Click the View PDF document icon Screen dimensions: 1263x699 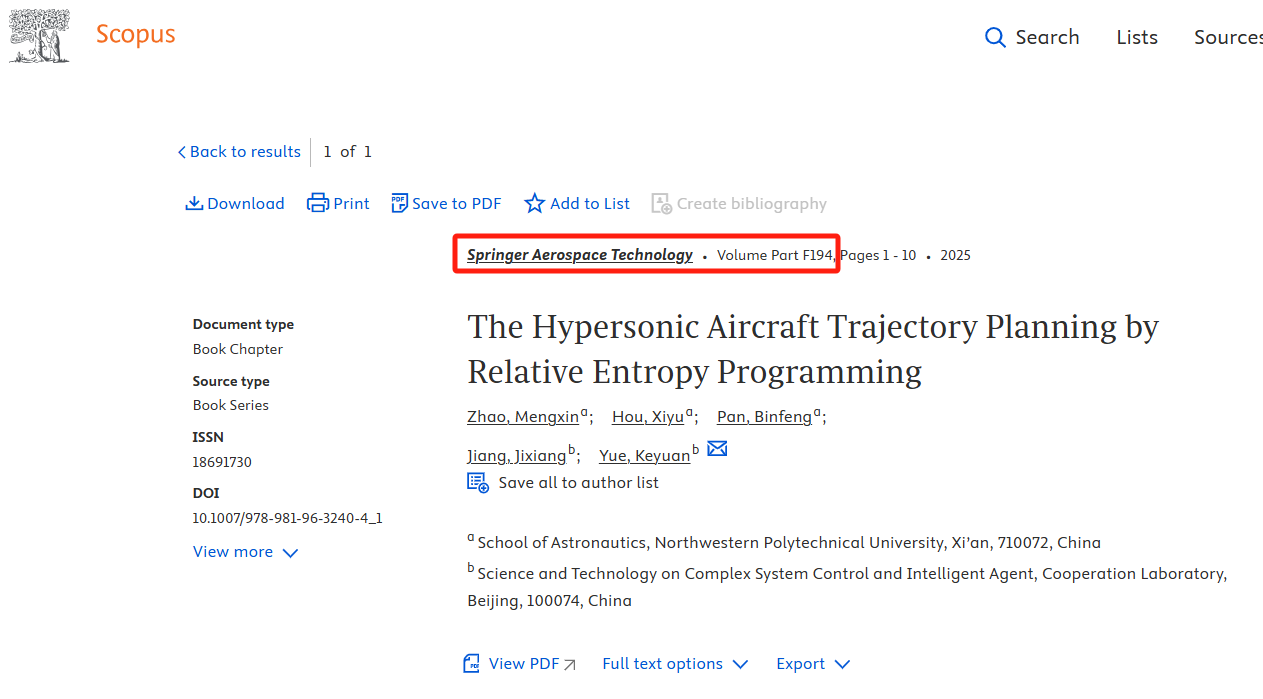pyautogui.click(x=472, y=664)
